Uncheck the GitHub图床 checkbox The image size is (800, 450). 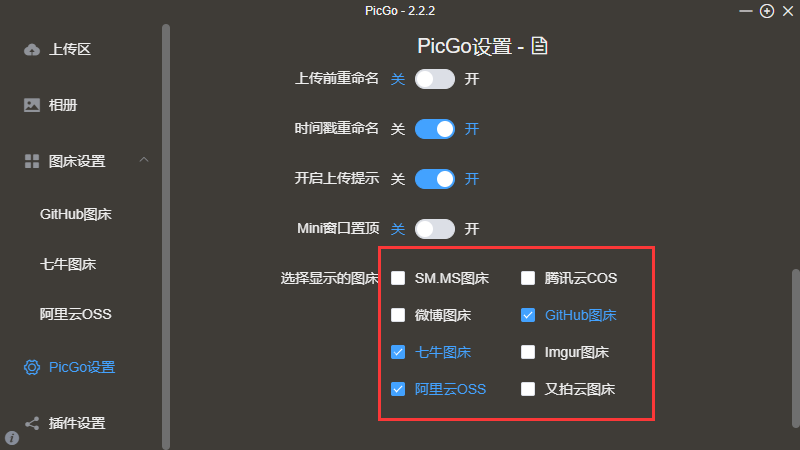(528, 315)
